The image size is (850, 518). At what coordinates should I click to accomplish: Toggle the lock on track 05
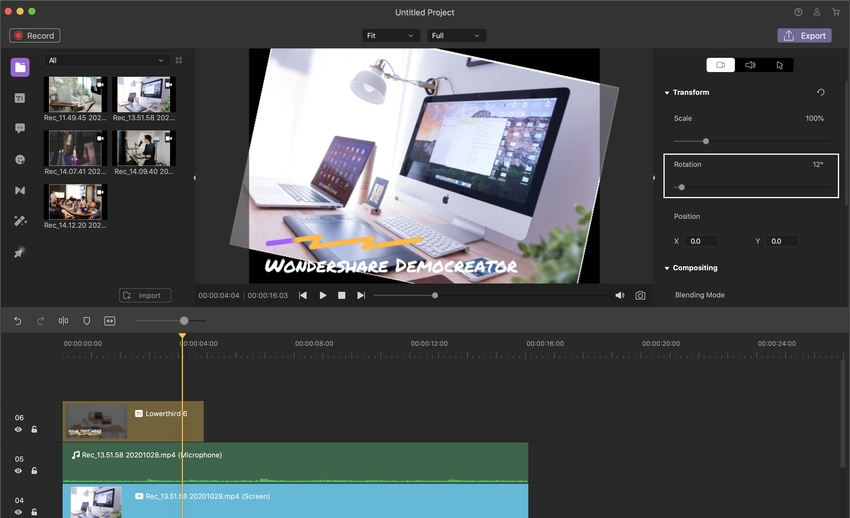[34, 470]
